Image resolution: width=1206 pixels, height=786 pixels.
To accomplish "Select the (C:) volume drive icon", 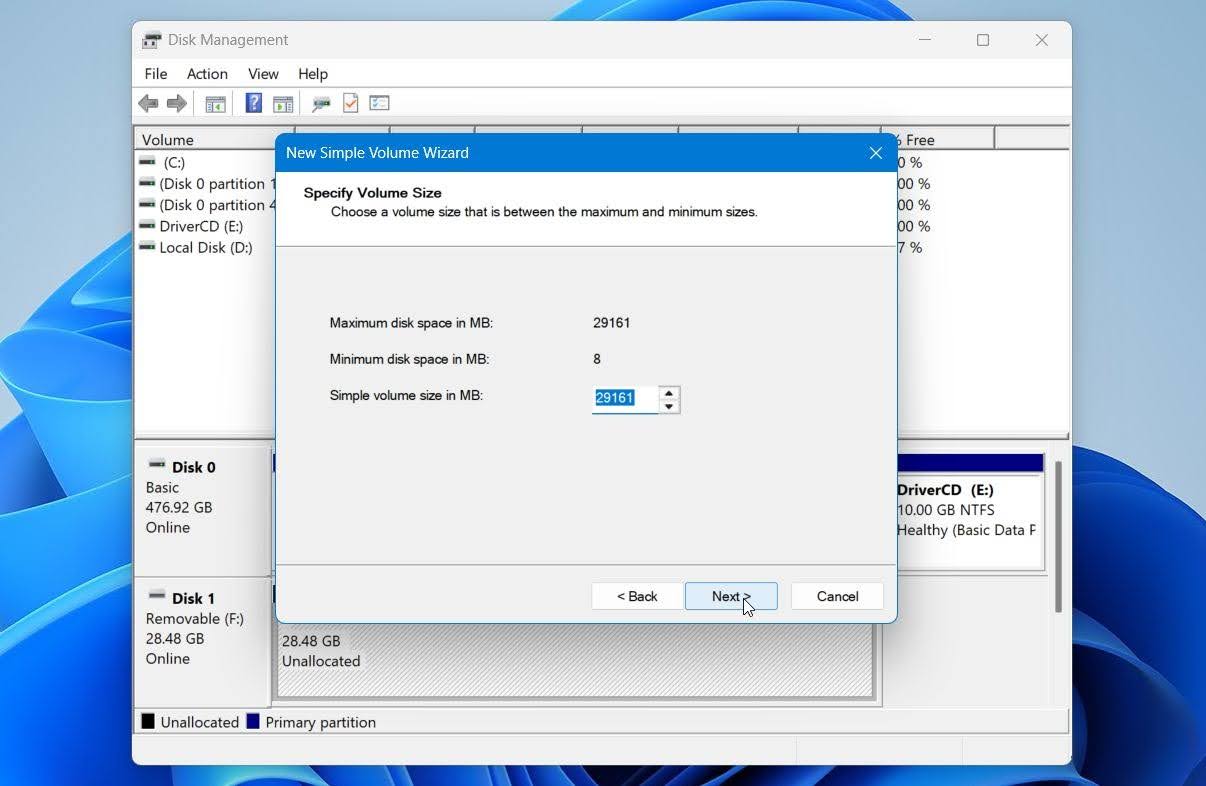I will [147, 162].
